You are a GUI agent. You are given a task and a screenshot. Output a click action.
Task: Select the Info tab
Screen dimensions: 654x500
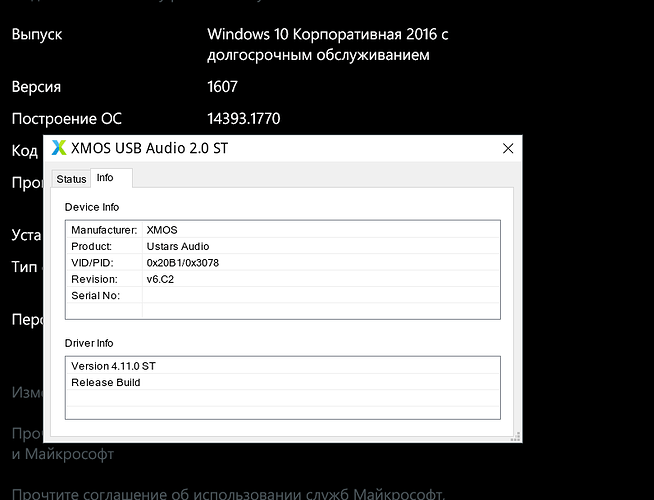(111, 178)
